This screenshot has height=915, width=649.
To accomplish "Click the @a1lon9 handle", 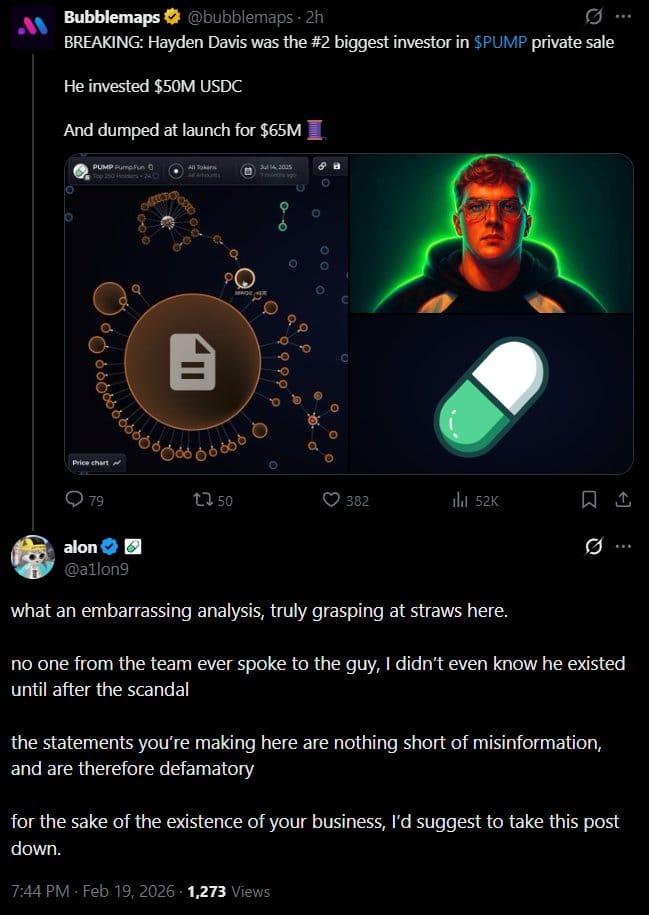I will point(96,569).
